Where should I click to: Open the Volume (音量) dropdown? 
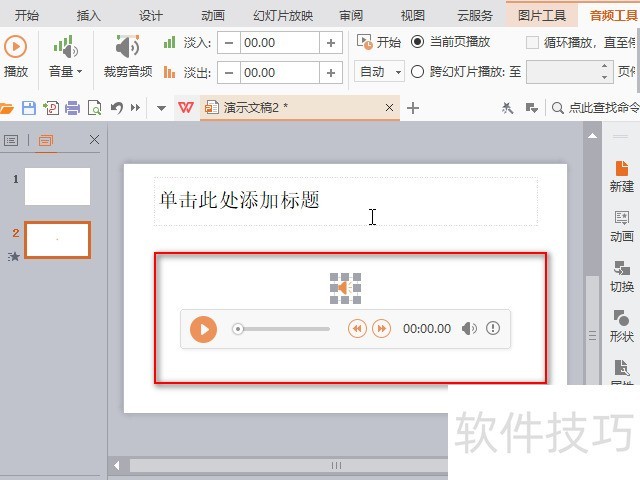tap(65, 57)
